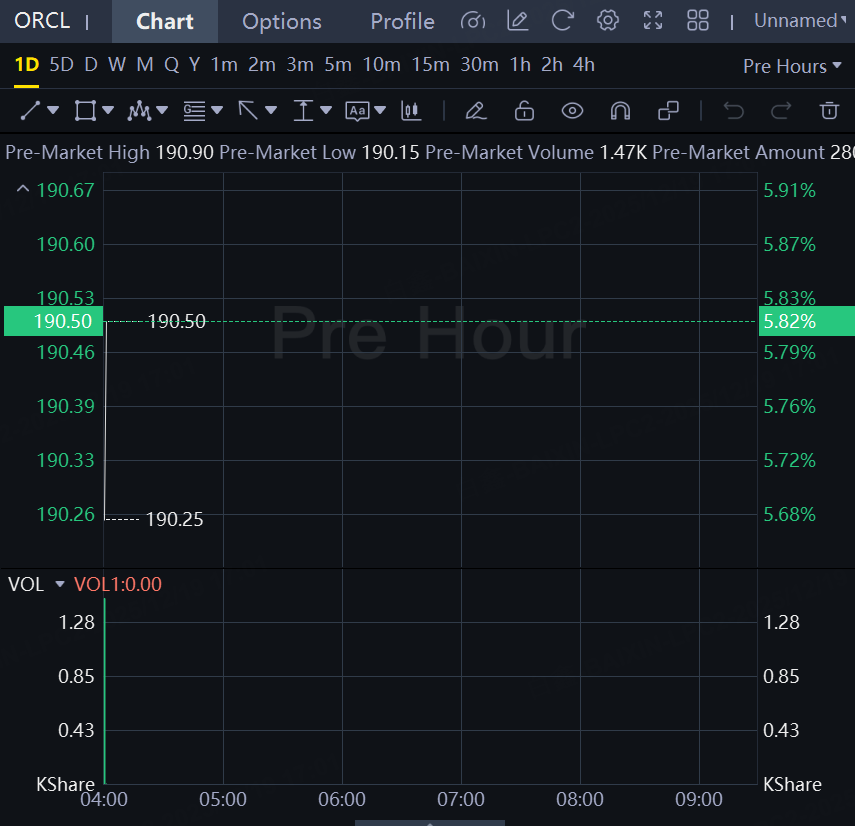855x826 pixels.
Task: Click the Pre-Market Volume 1.47K value
Action: pyautogui.click(x=623, y=153)
